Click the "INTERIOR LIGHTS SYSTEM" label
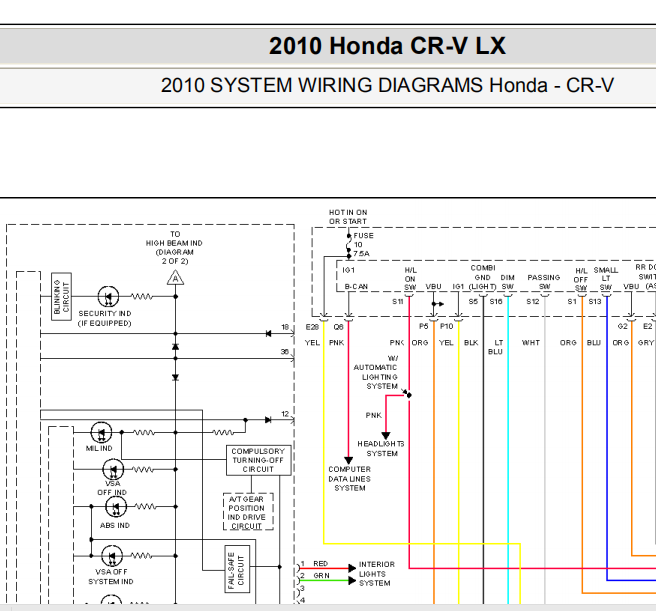Viewport: 656px width, 611px height. tap(376, 574)
